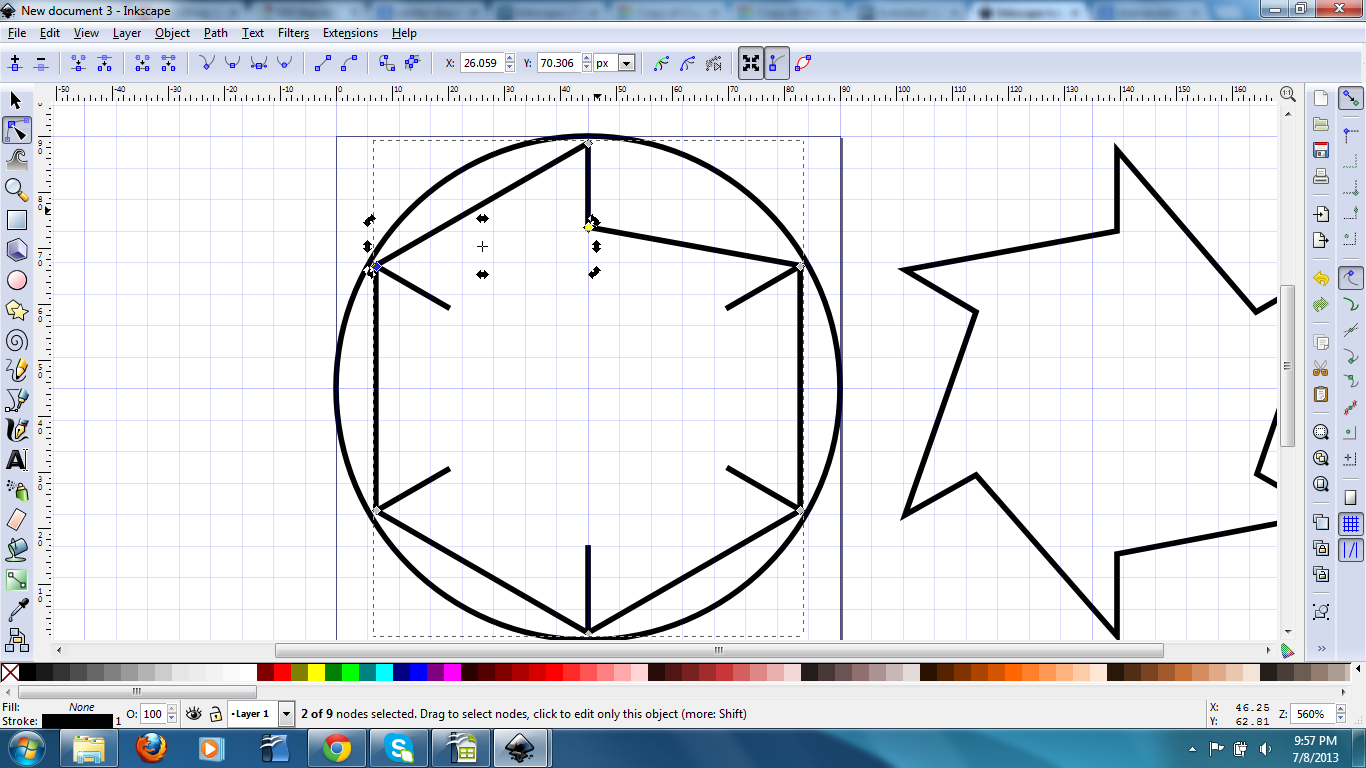Select the Tweak objects tool

click(x=16, y=160)
